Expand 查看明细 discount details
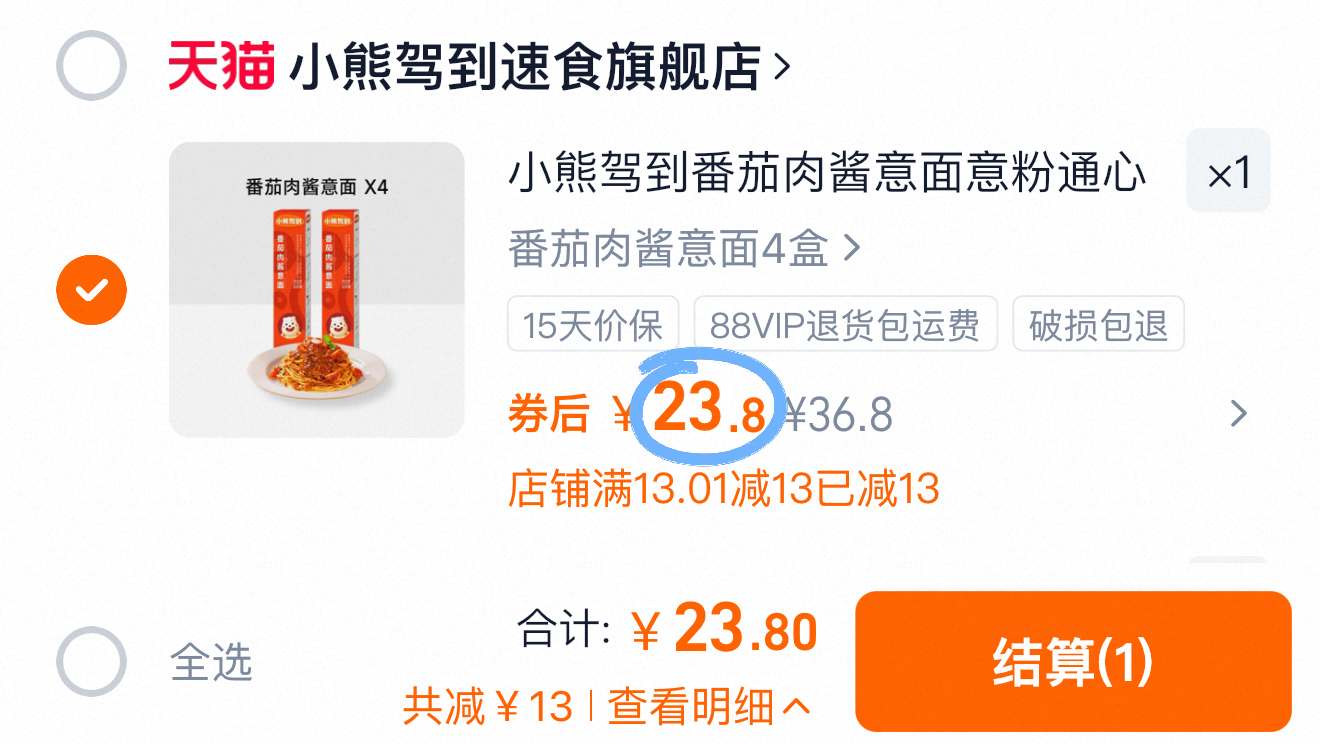The image size is (1320, 744). (x=708, y=707)
